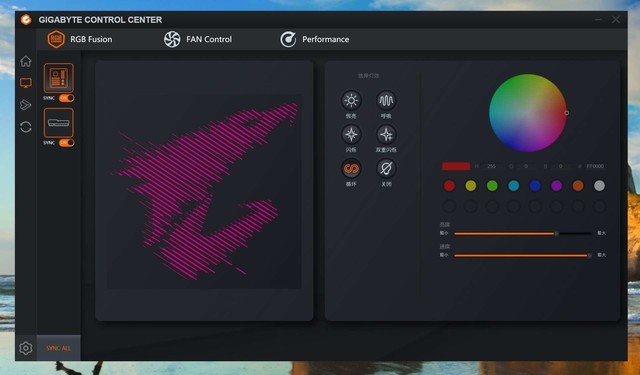This screenshot has height=375, width=640.
Task: Select the breathing (呼吸) wave effect icon
Action: (386, 100)
